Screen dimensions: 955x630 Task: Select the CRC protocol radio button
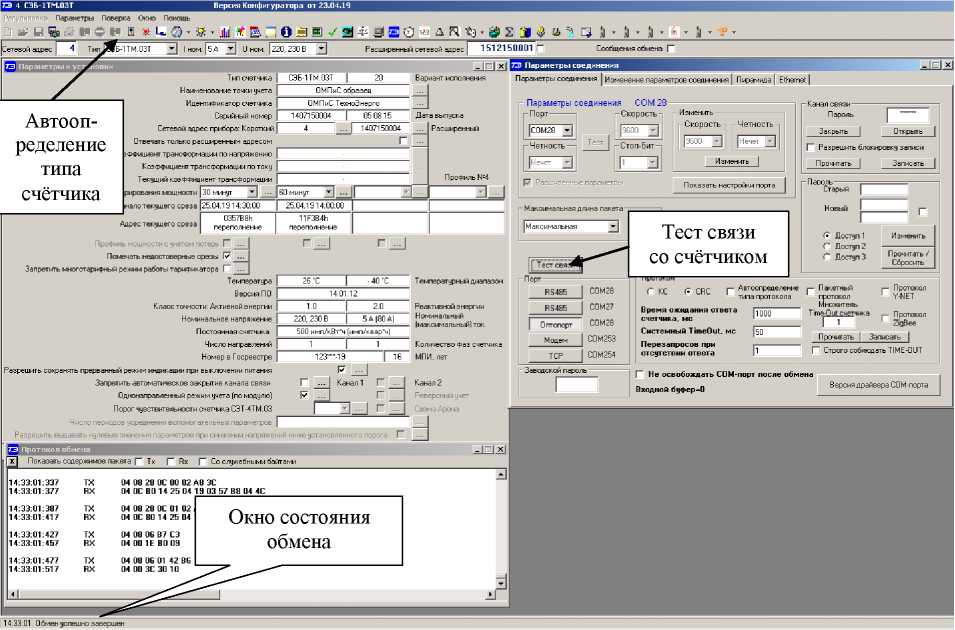(x=688, y=291)
